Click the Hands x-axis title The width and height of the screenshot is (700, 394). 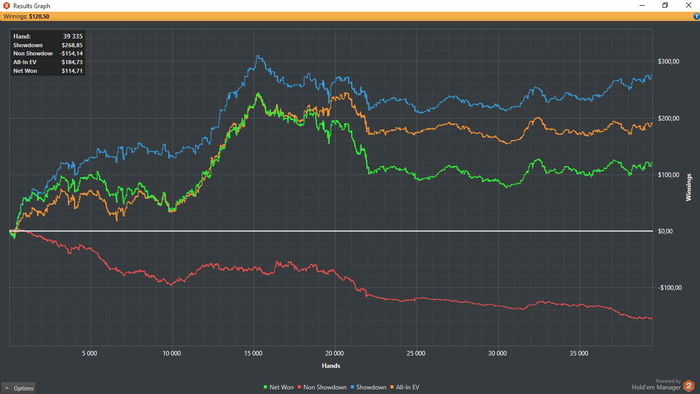331,366
